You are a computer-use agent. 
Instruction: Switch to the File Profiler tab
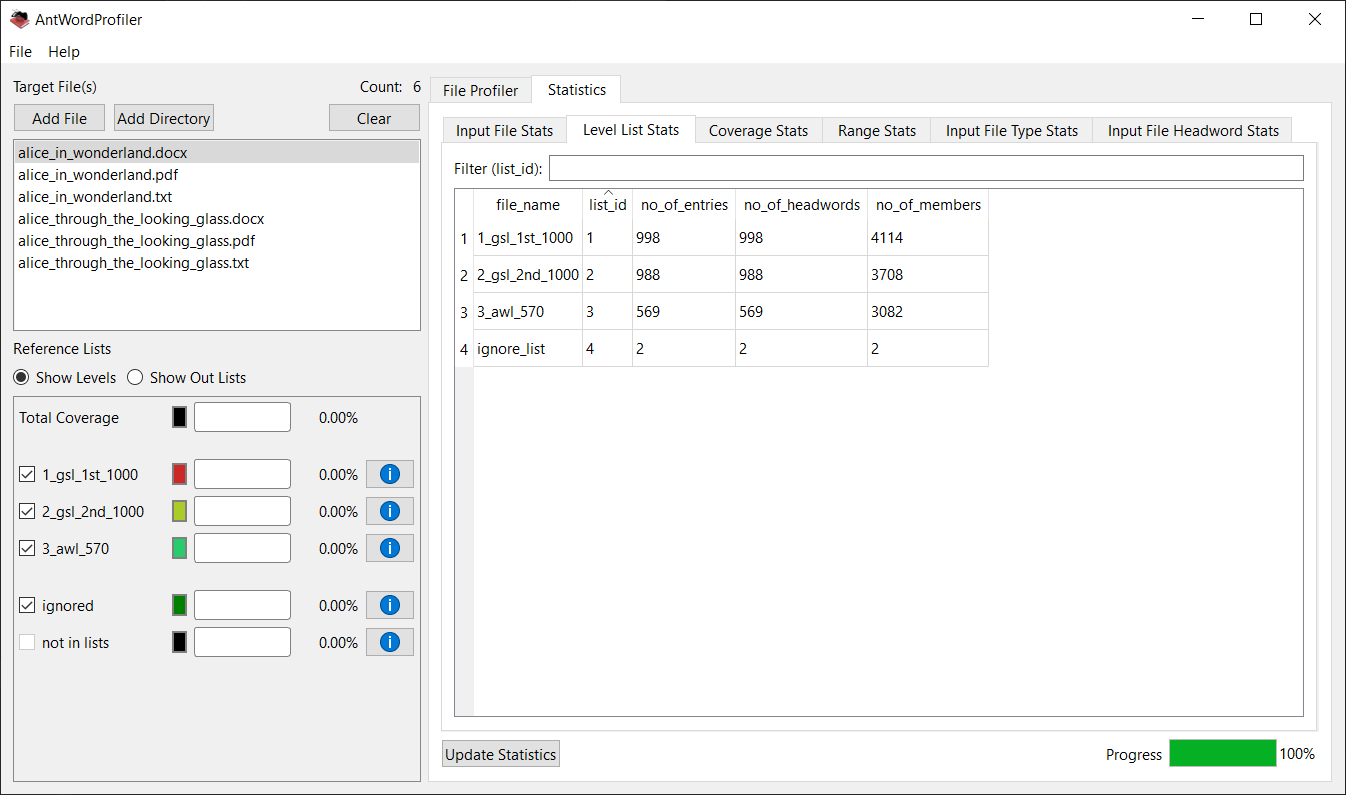pyautogui.click(x=480, y=91)
